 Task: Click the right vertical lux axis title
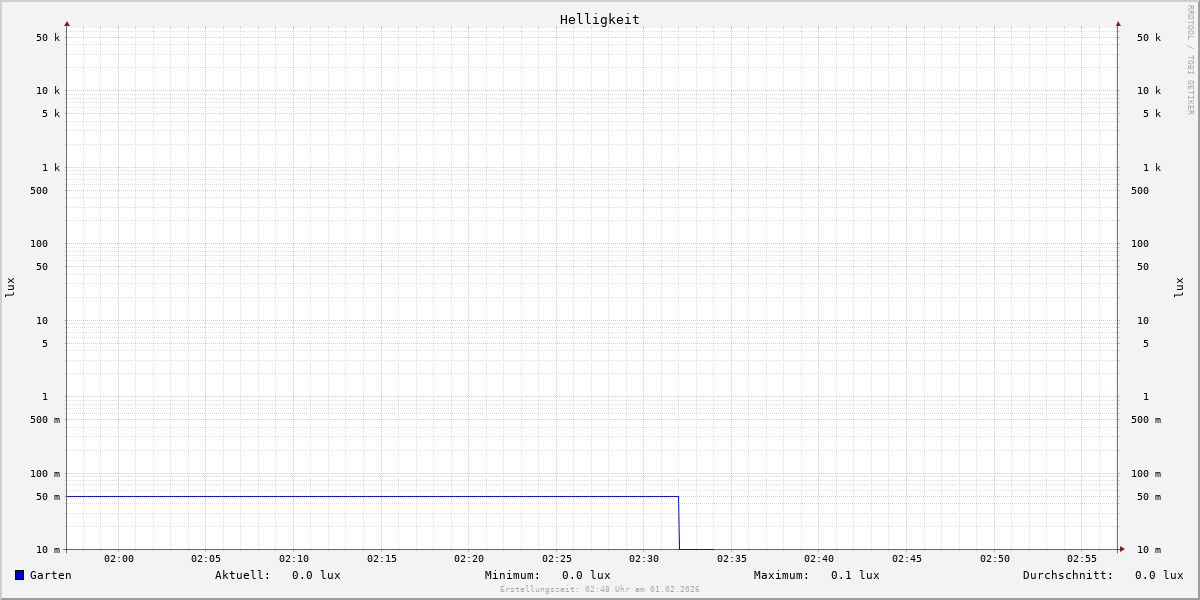(1179, 287)
